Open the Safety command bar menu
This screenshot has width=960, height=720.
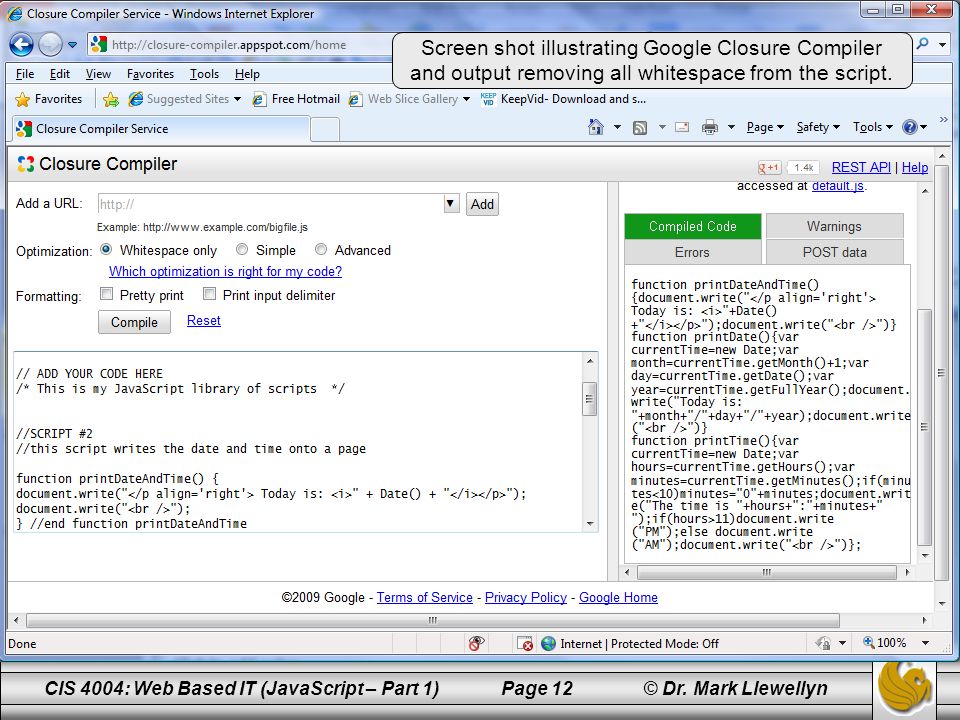point(818,127)
